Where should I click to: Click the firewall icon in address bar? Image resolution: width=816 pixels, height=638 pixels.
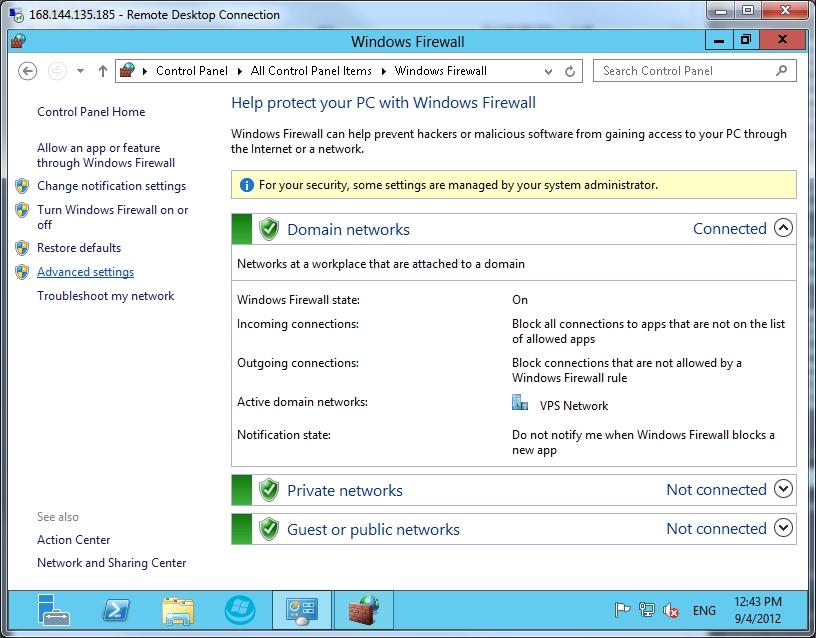pos(128,70)
